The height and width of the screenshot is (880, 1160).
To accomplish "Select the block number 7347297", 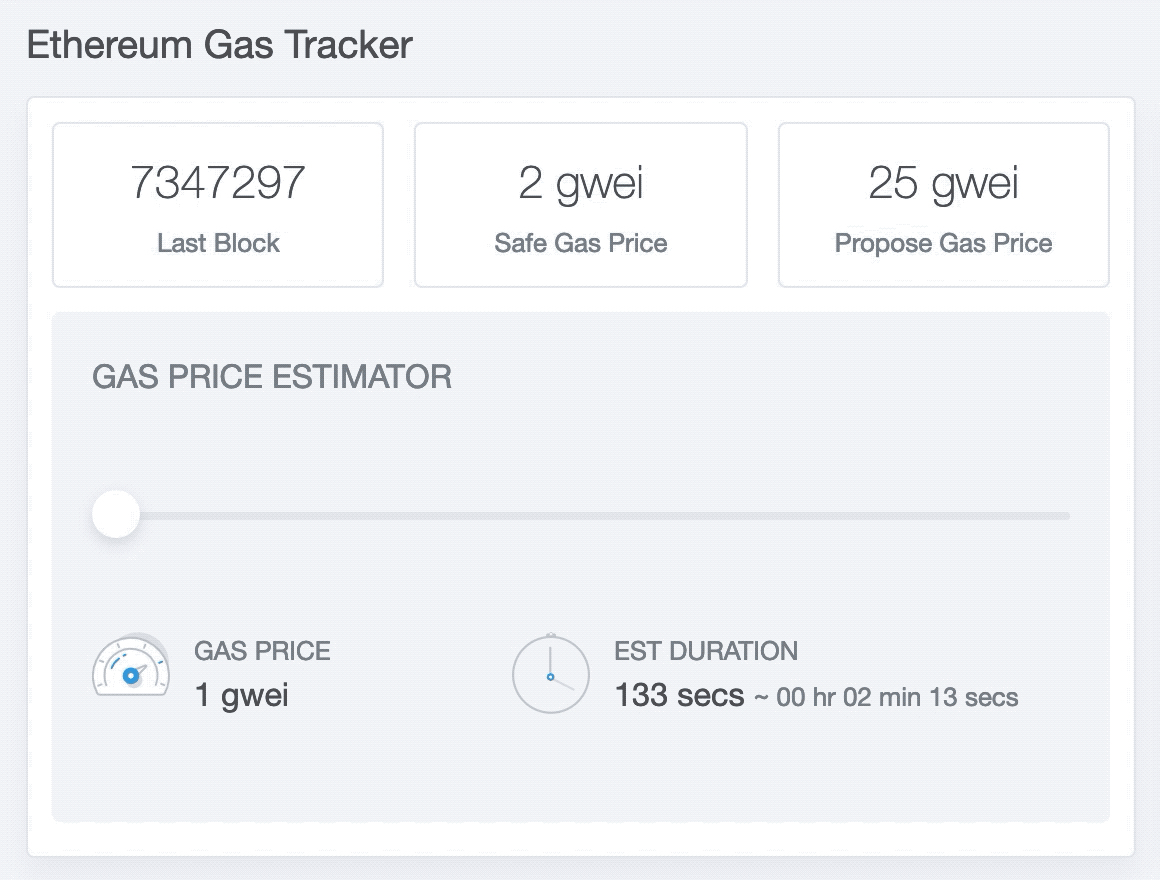I will (x=217, y=181).
